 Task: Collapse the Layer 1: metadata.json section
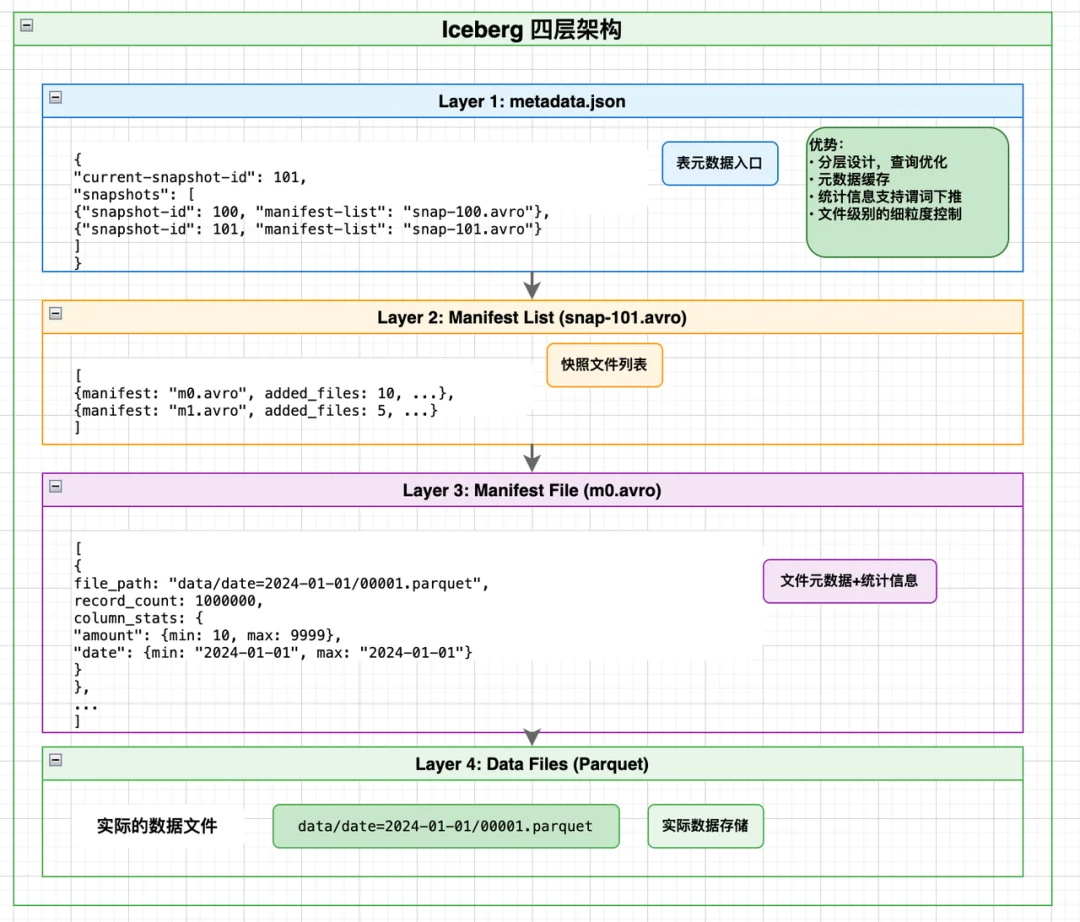point(55,99)
